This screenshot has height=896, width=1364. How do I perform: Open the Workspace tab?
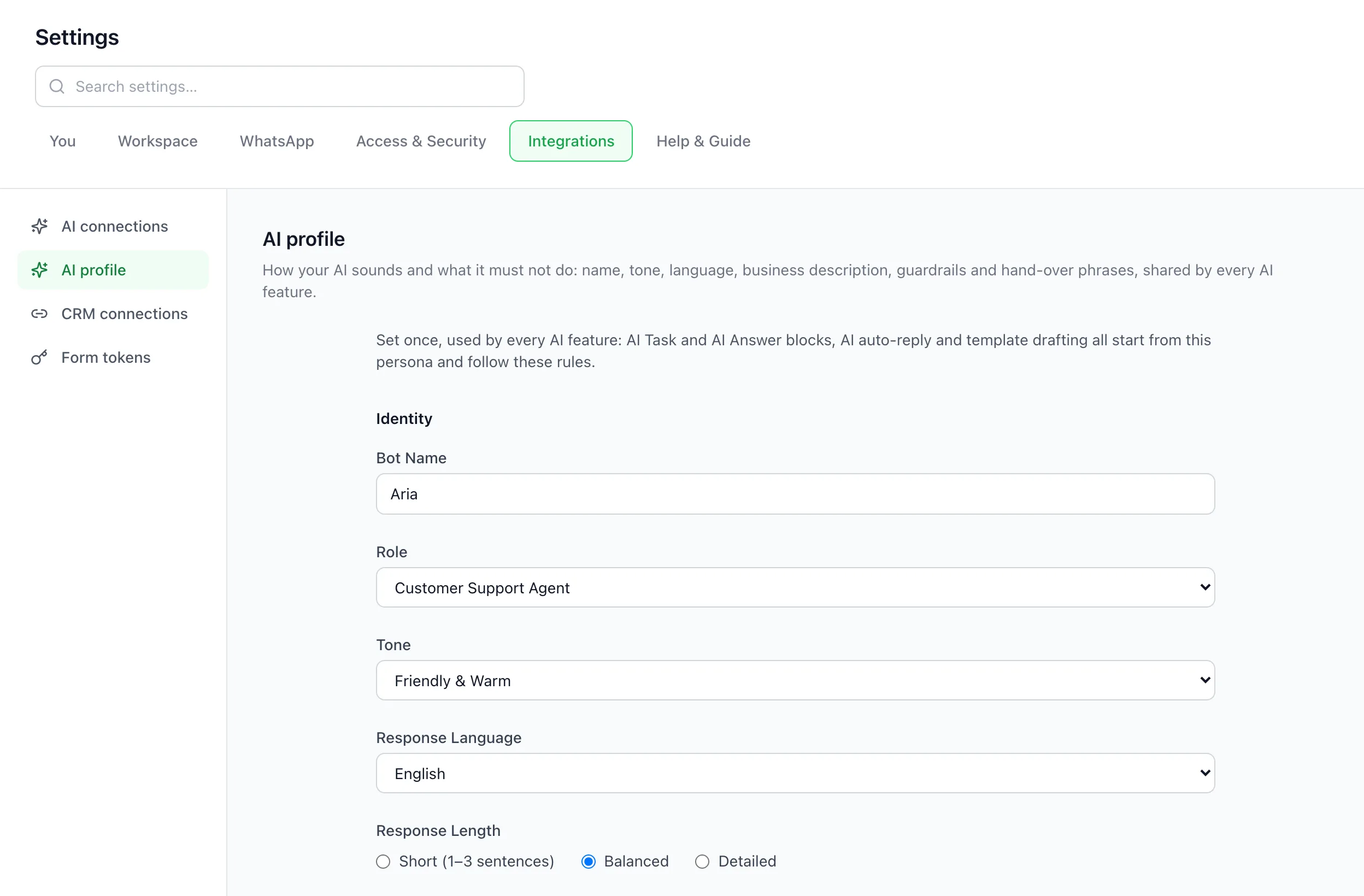point(157,141)
